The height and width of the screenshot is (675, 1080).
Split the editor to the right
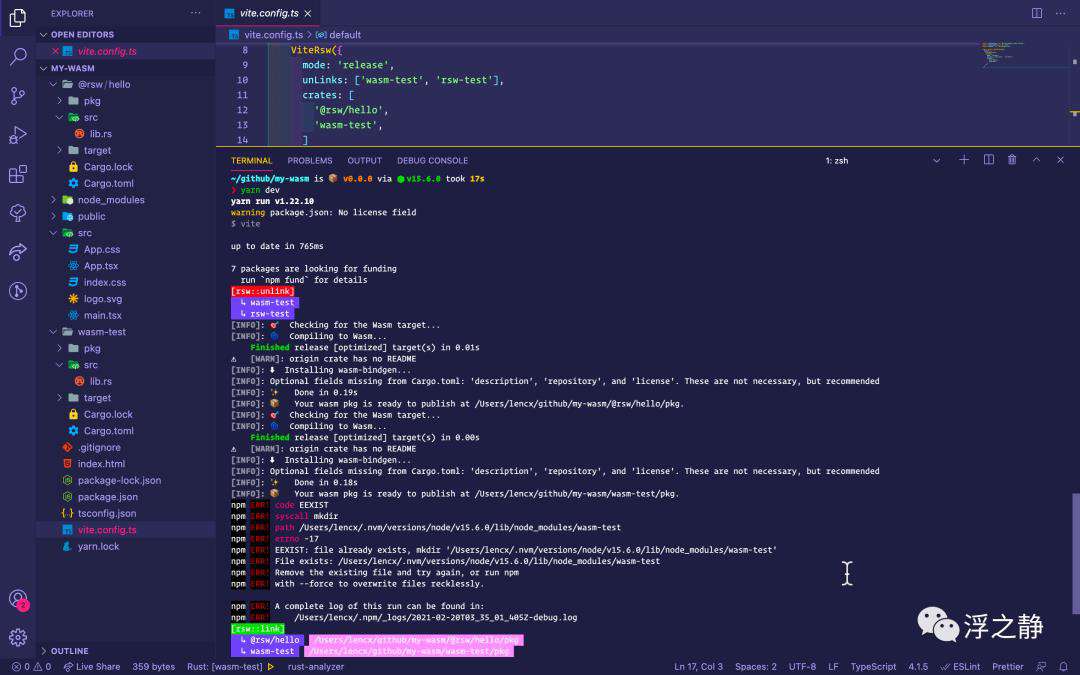coord(1037,13)
